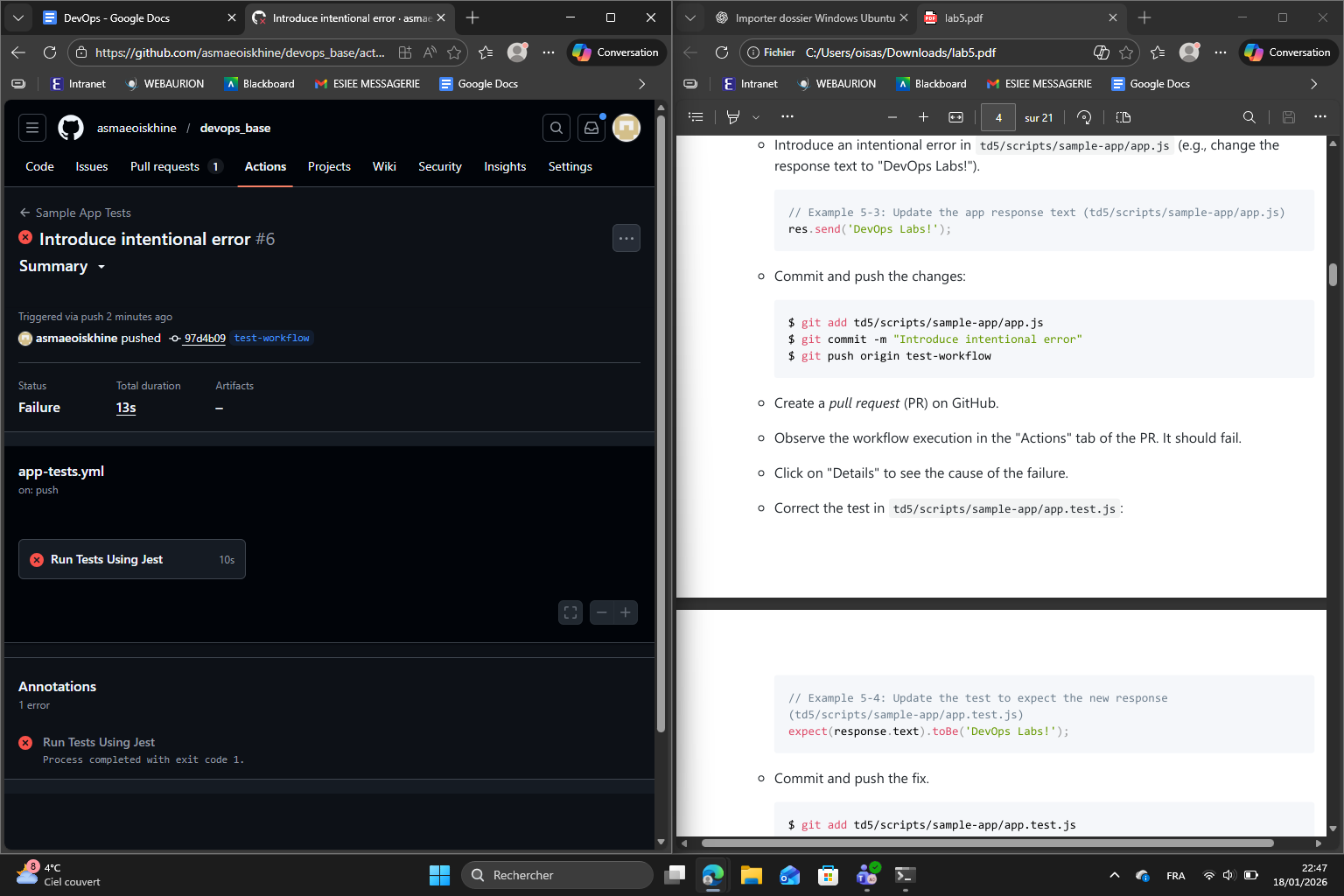Expand the highlighter tool chevron in PDF
The height and width of the screenshot is (896, 1344).
pos(756,116)
